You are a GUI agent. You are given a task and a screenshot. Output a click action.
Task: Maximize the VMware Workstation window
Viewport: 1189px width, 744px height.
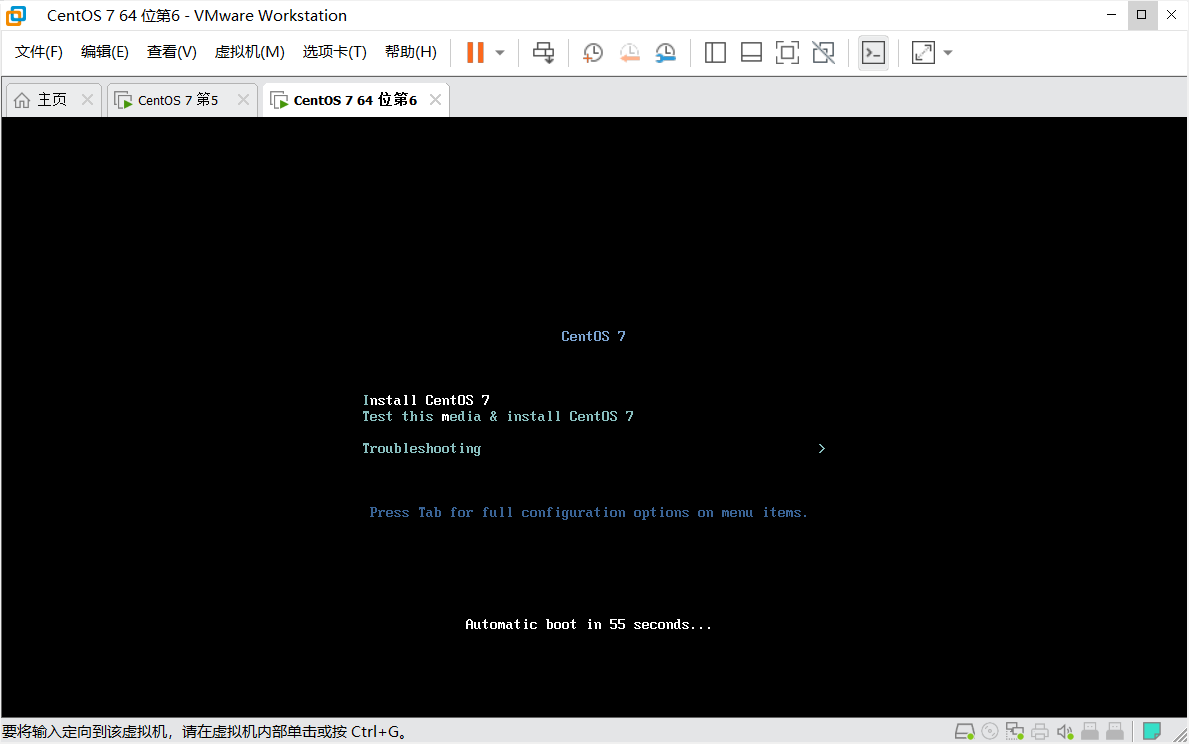[1141, 14]
